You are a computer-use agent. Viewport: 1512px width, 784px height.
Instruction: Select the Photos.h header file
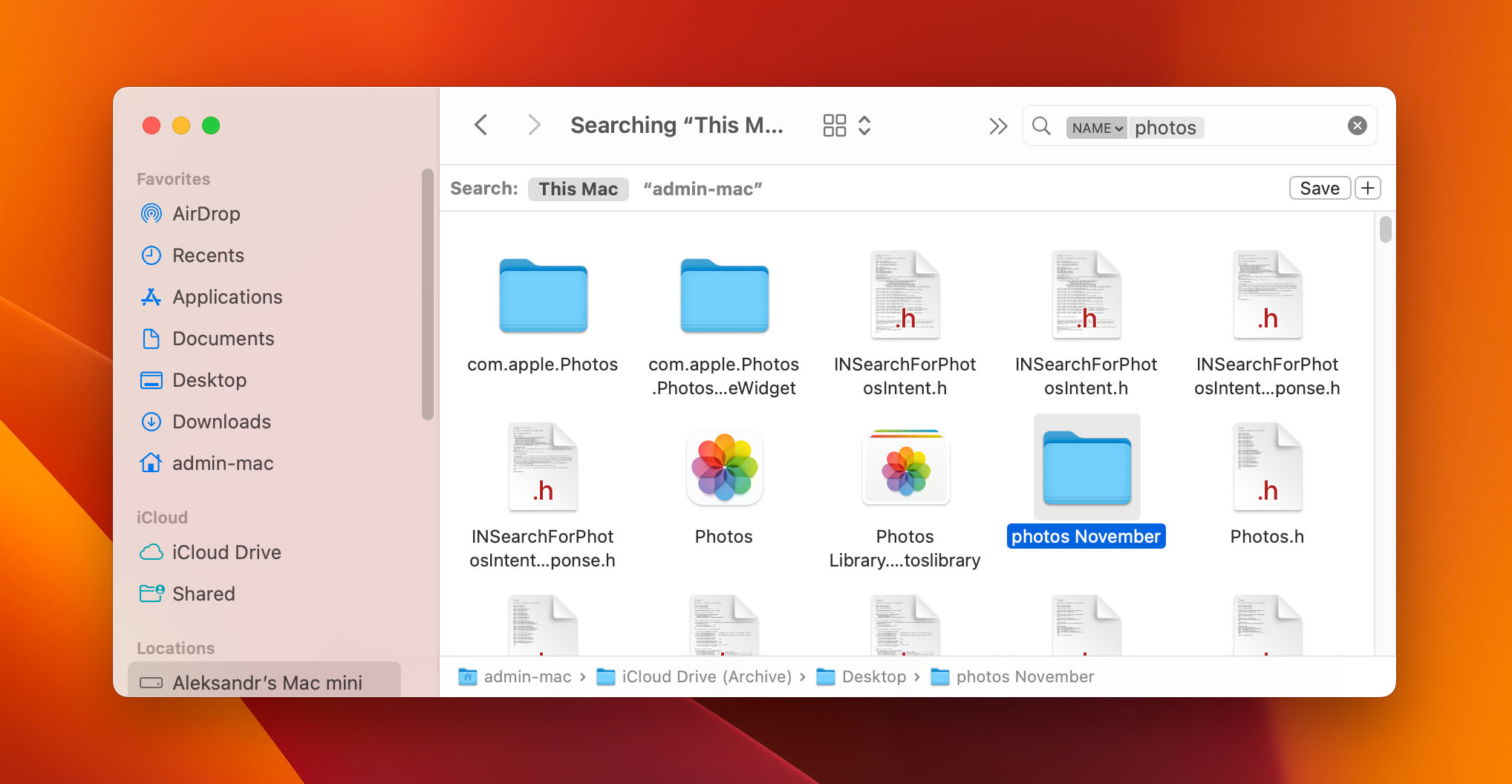pyautogui.click(x=1268, y=468)
